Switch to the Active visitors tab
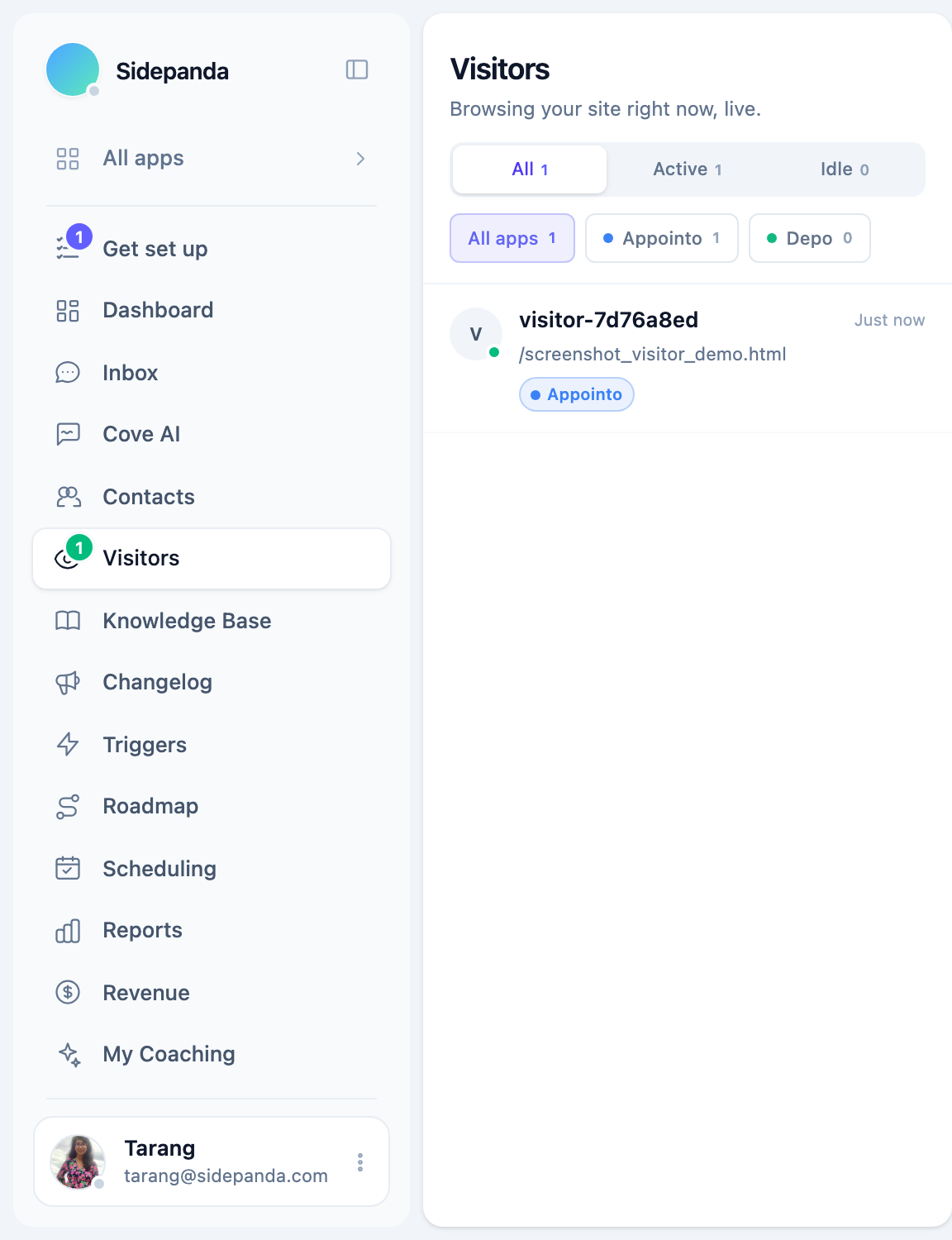Image resolution: width=952 pixels, height=1240 pixels. click(x=688, y=169)
